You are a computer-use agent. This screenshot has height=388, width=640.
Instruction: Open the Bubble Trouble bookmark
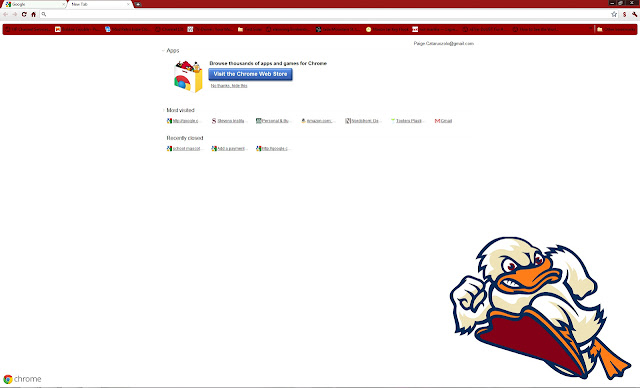77,29
